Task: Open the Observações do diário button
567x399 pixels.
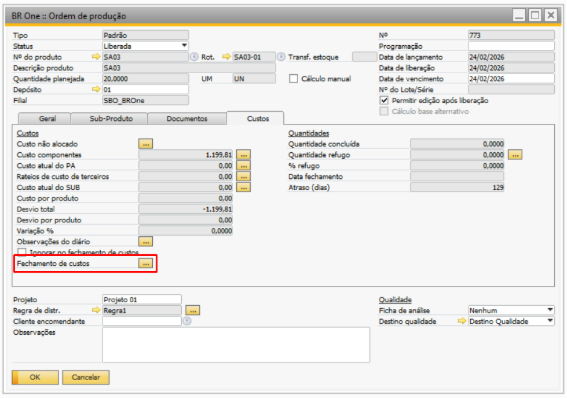Action: 145,242
